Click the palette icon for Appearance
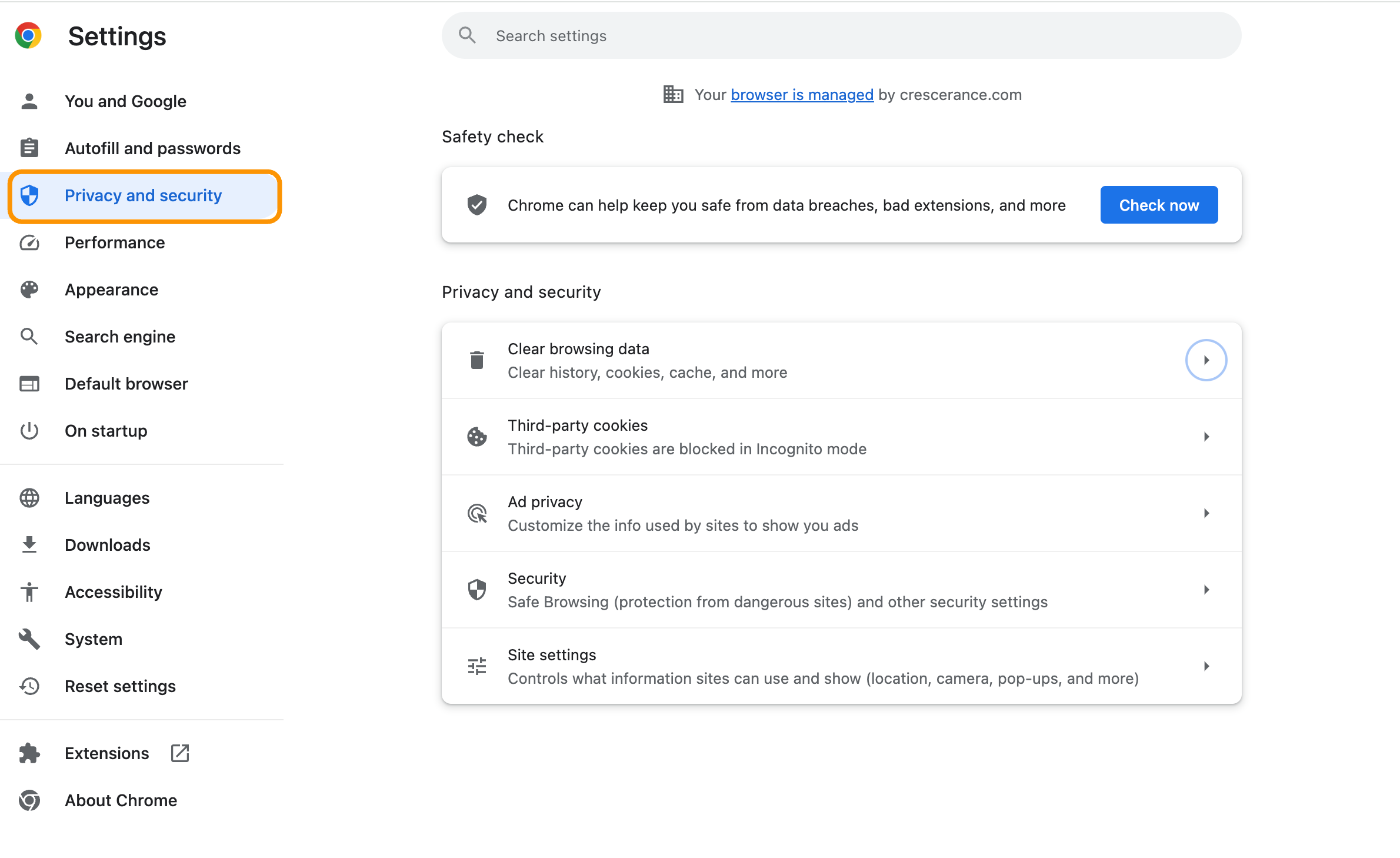The width and height of the screenshot is (1400, 858). tap(29, 290)
